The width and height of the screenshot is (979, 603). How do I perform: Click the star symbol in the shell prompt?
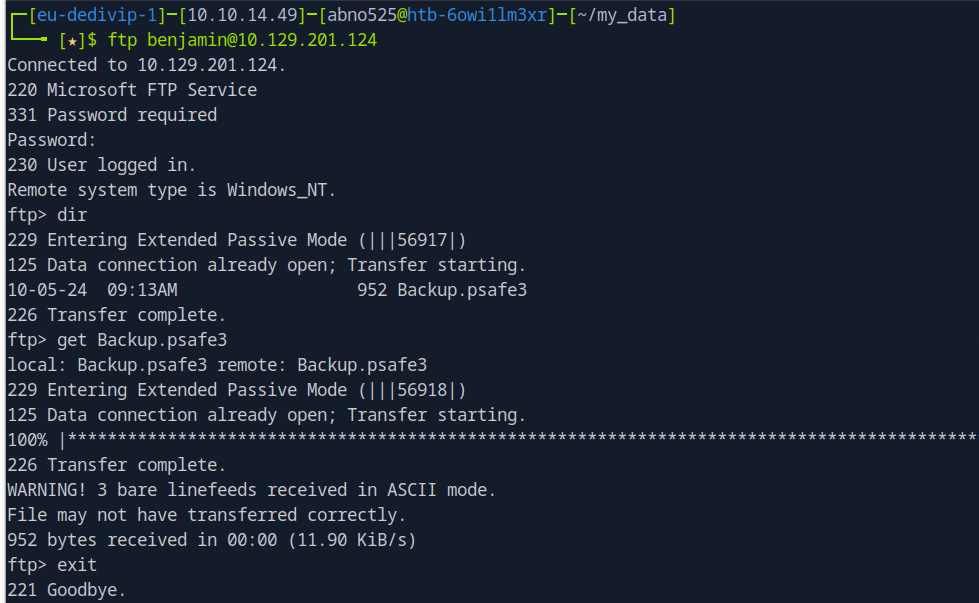[x=70, y=40]
